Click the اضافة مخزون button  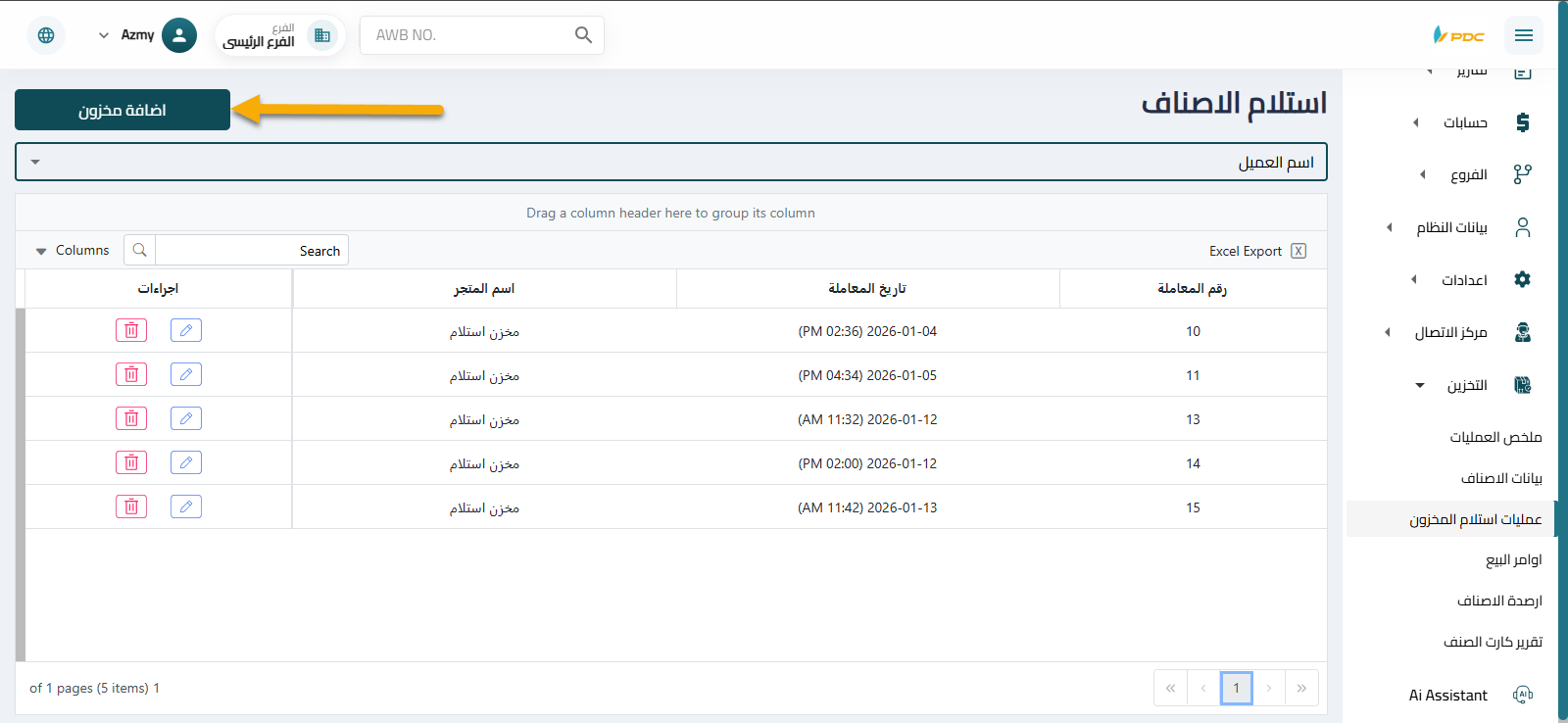tap(122, 110)
